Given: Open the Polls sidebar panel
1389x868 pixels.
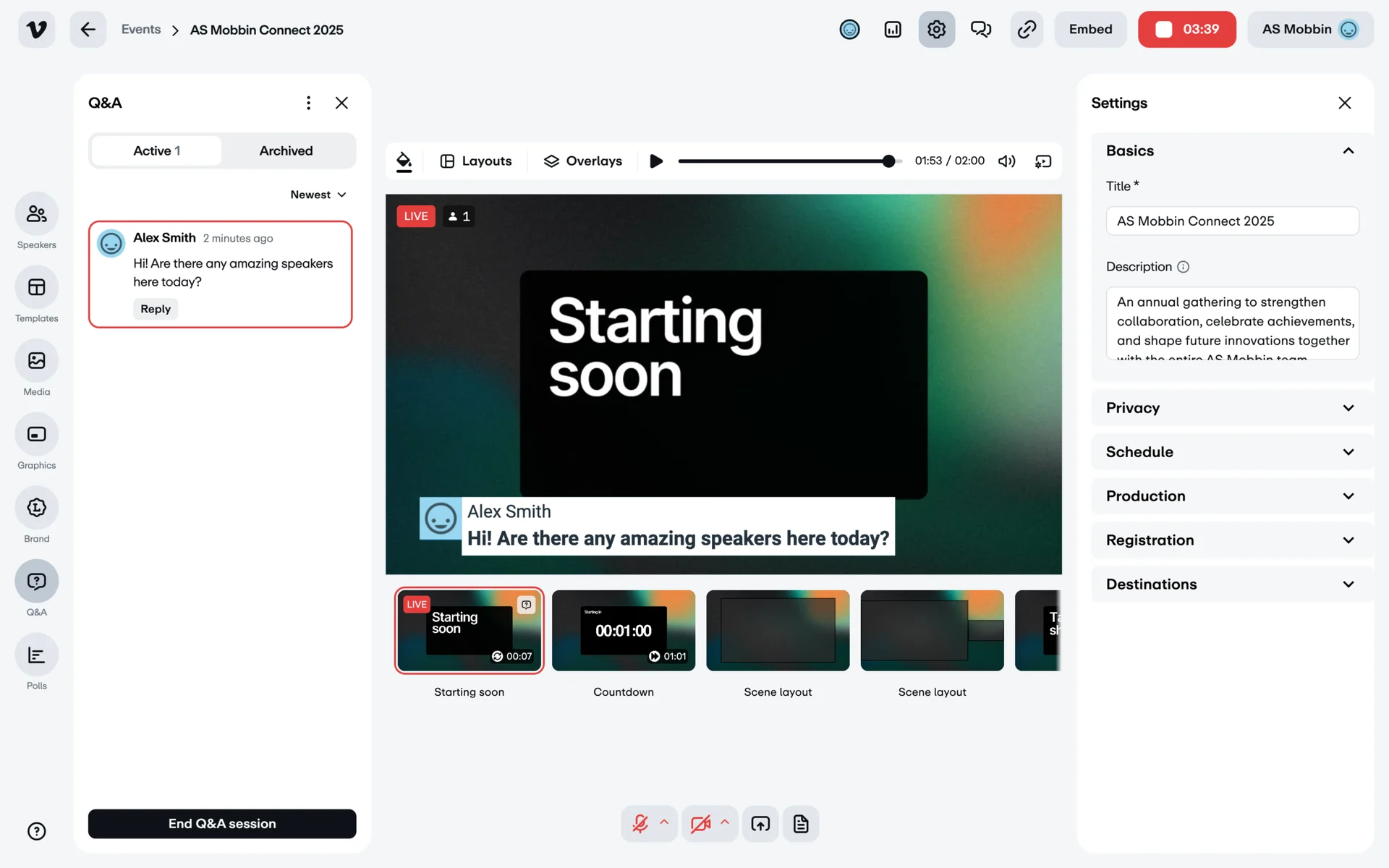Looking at the screenshot, I should (36, 655).
